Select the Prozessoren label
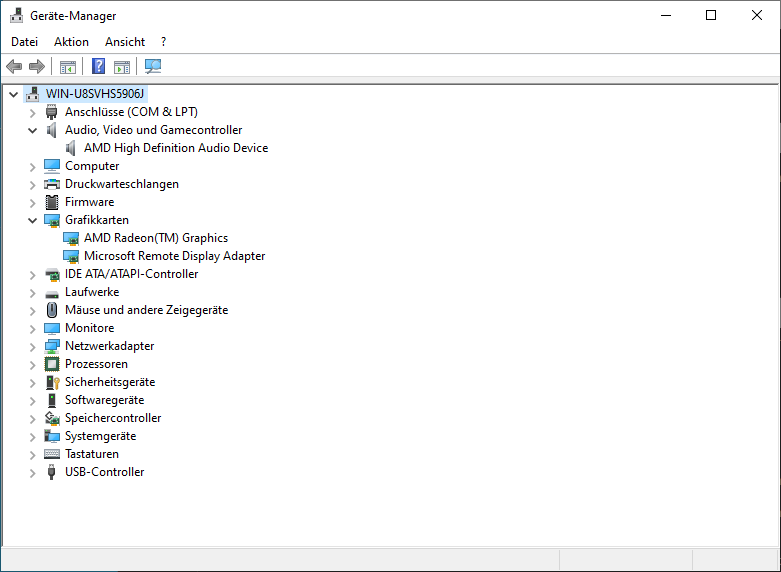This screenshot has height=572, width=781. click(x=96, y=364)
